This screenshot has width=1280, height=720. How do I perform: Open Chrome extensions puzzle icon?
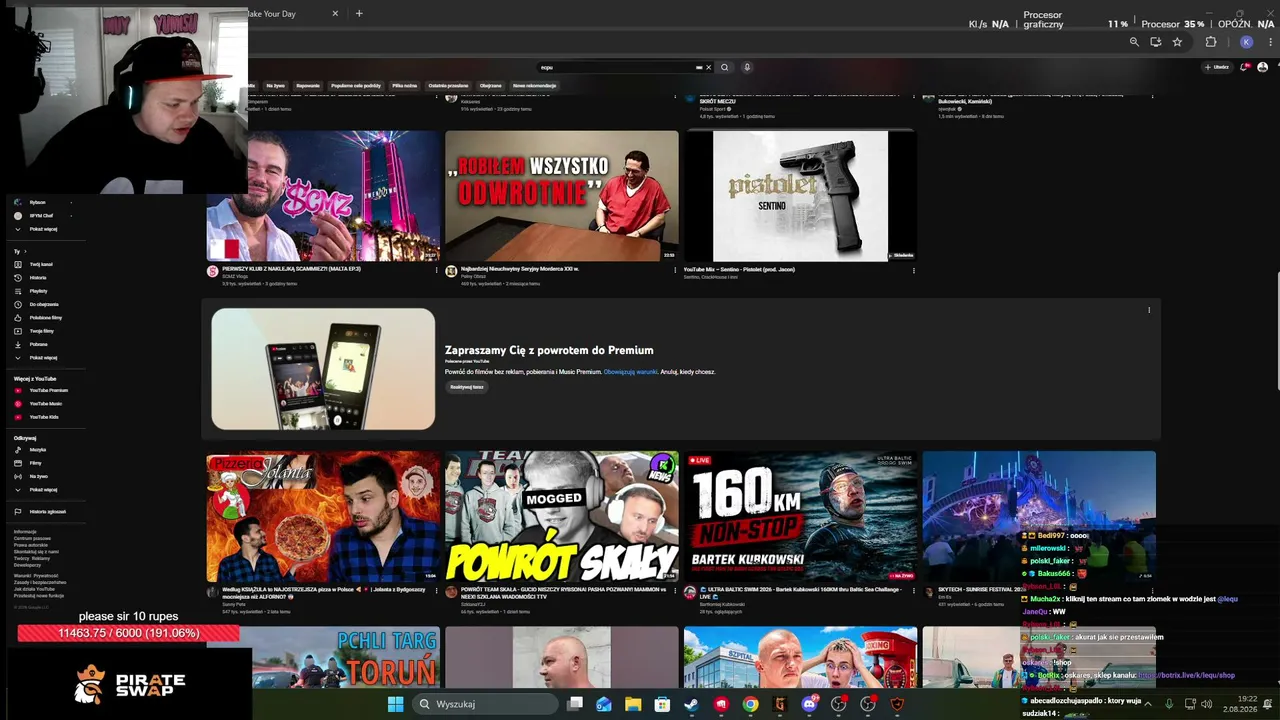click(x=1210, y=42)
